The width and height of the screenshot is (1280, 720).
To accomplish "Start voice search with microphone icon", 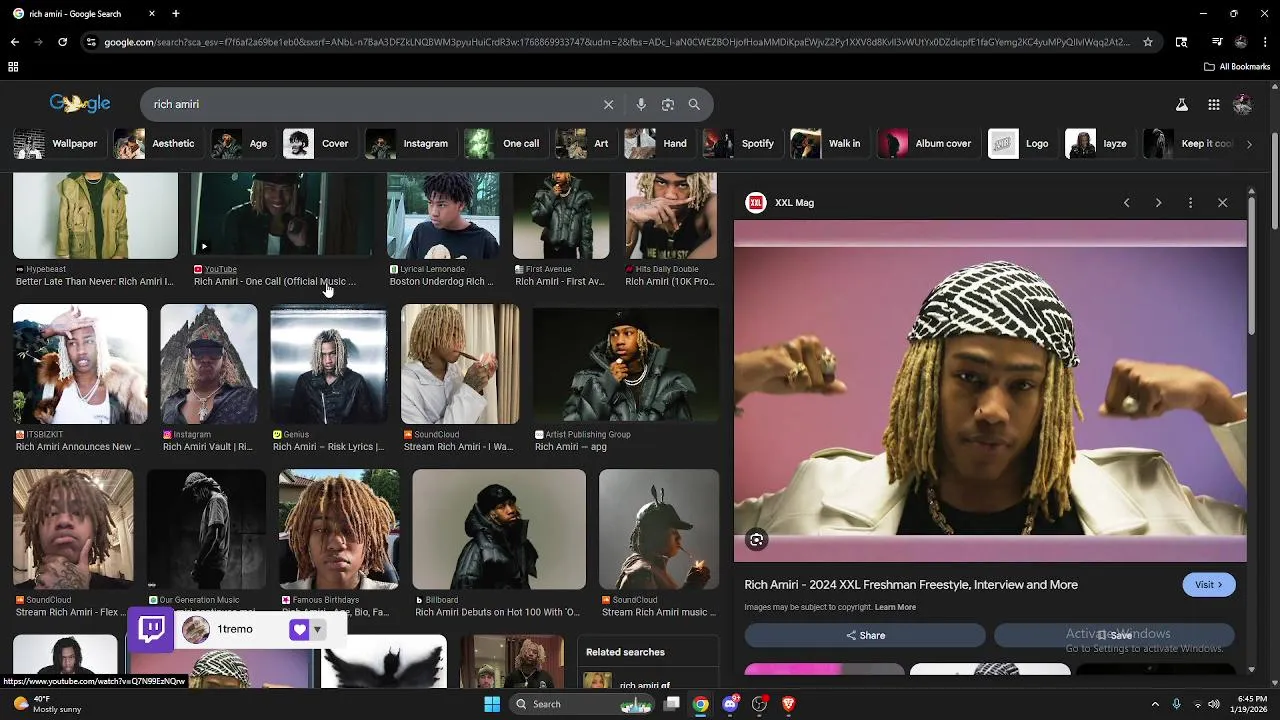I will click(641, 104).
